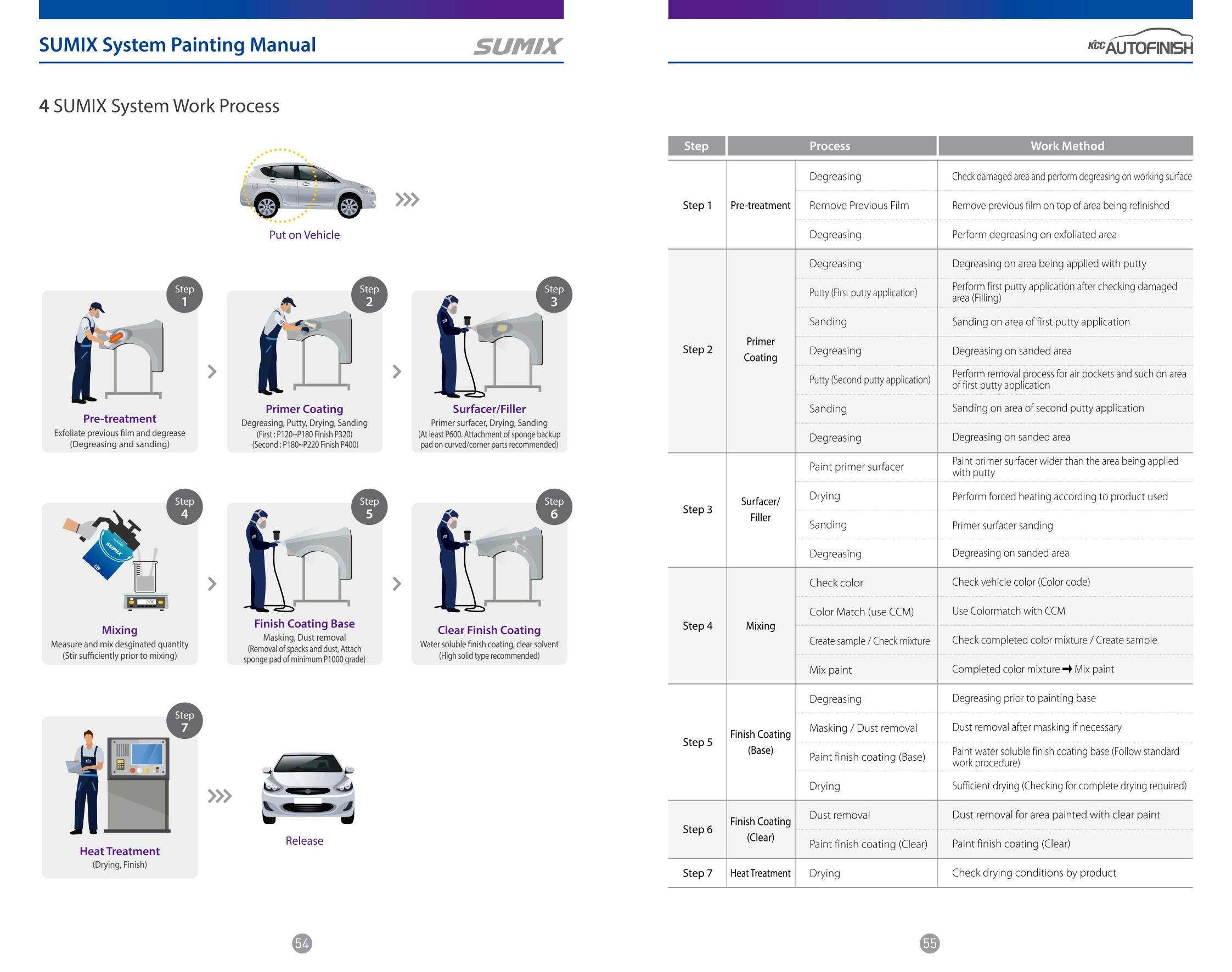Viewport: 1232px width, 972px height.
Task: Click the 'Surfacer/Filler' card title
Action: click(x=490, y=409)
